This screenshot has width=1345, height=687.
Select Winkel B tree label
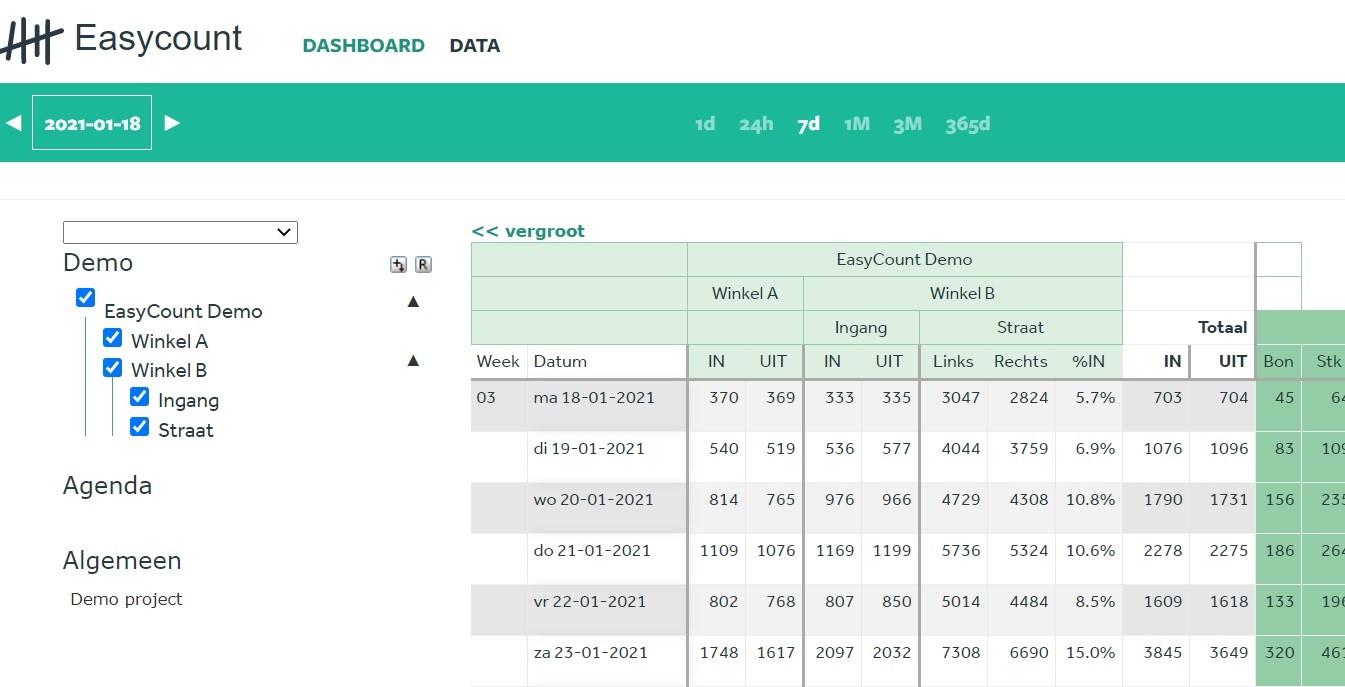click(169, 370)
